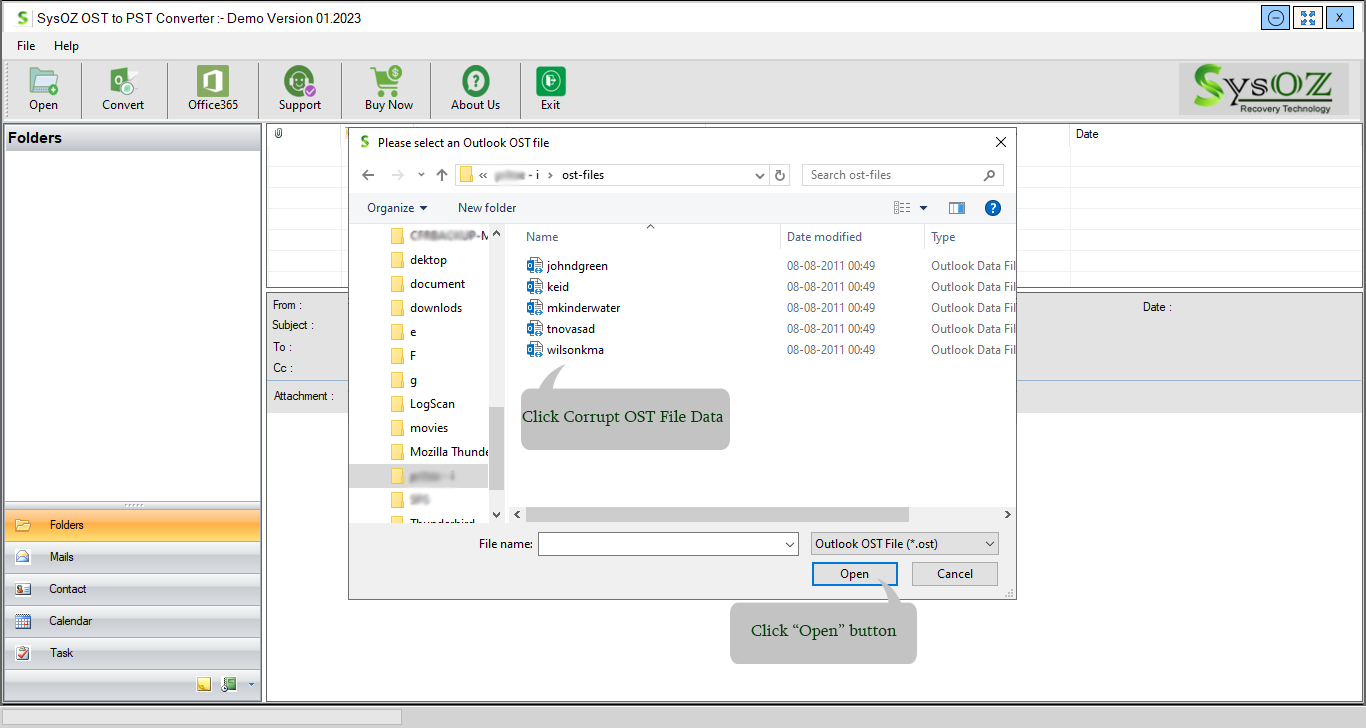This screenshot has width=1366, height=728.
Task: Expand the Organize dropdown
Action: tap(396, 208)
